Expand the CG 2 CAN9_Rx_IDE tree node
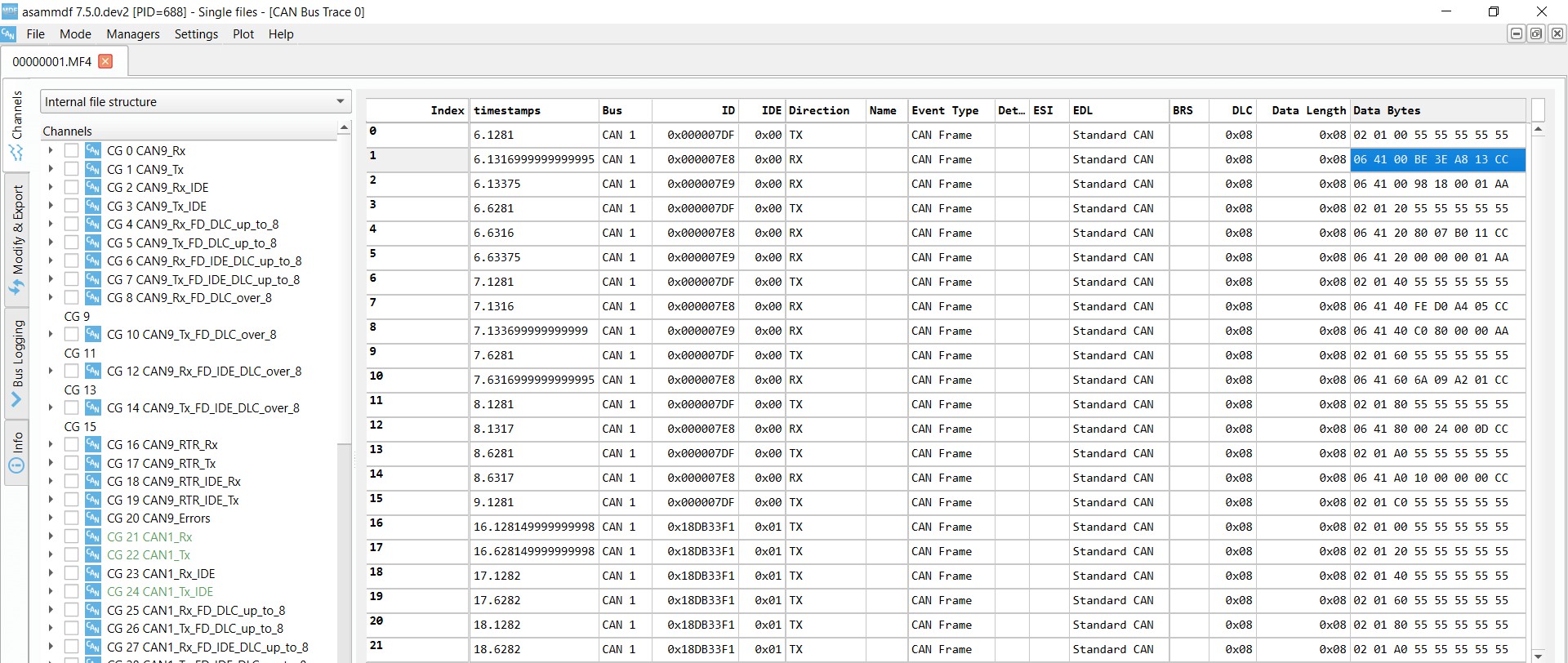 pyautogui.click(x=51, y=188)
